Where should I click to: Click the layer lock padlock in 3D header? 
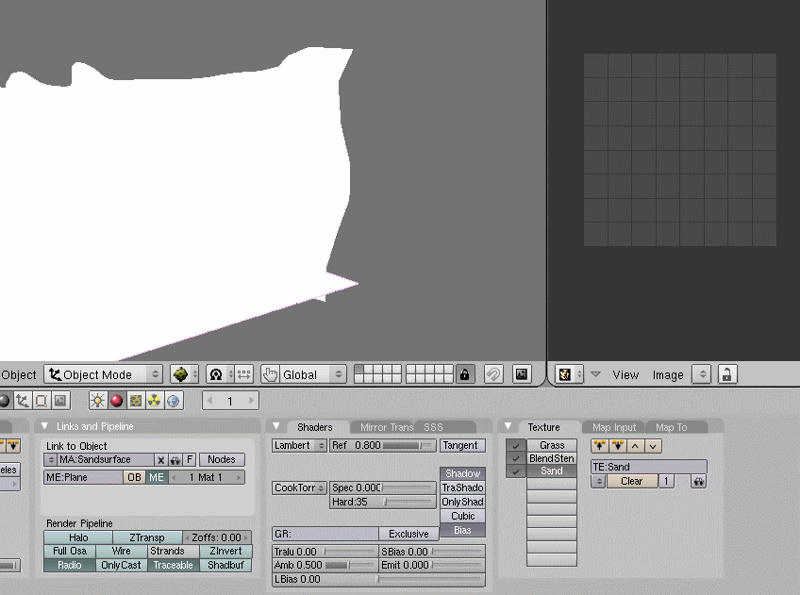pos(464,375)
